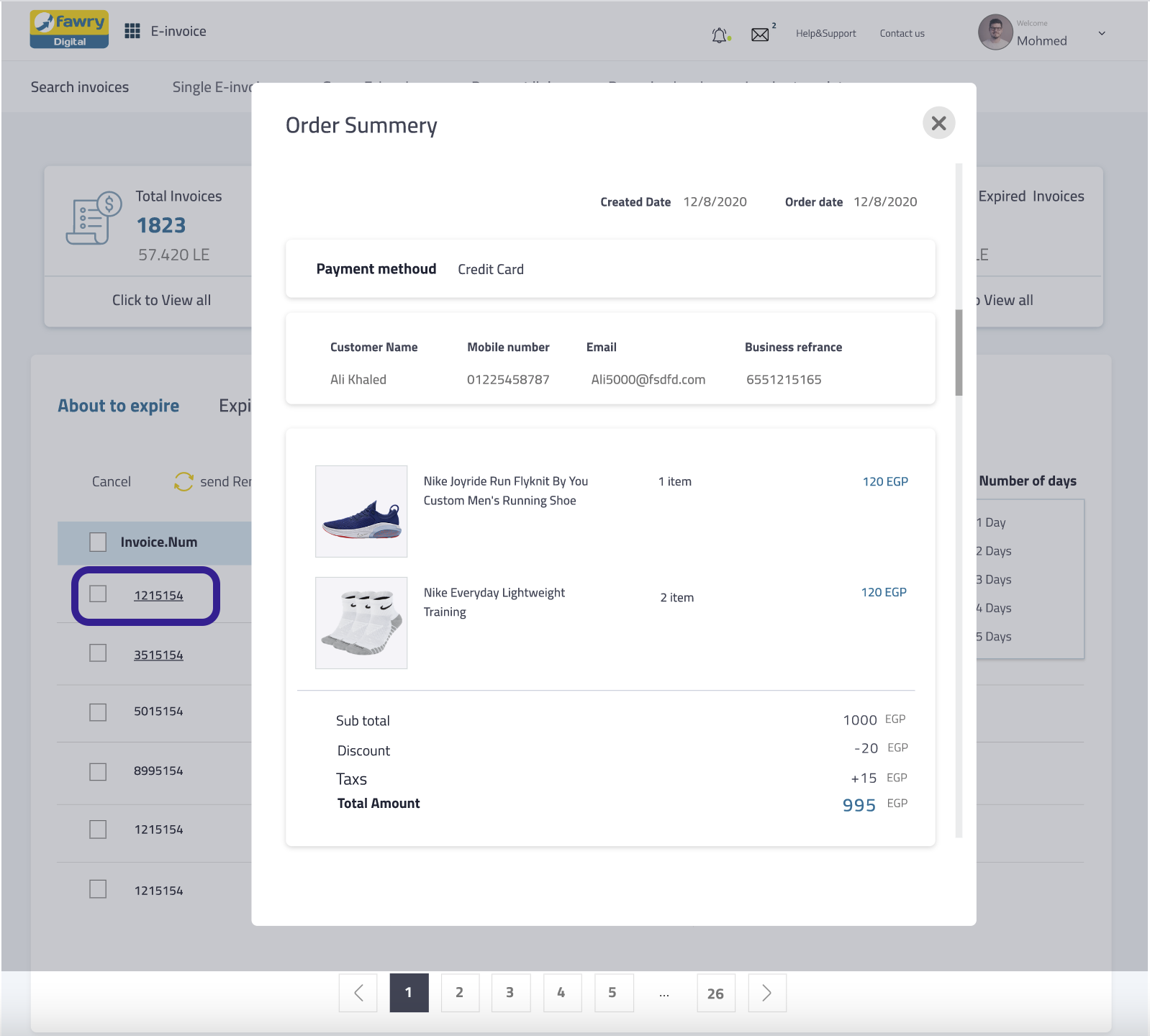Go to previous page arrow
This screenshot has width=1150, height=1036.
pyautogui.click(x=358, y=994)
